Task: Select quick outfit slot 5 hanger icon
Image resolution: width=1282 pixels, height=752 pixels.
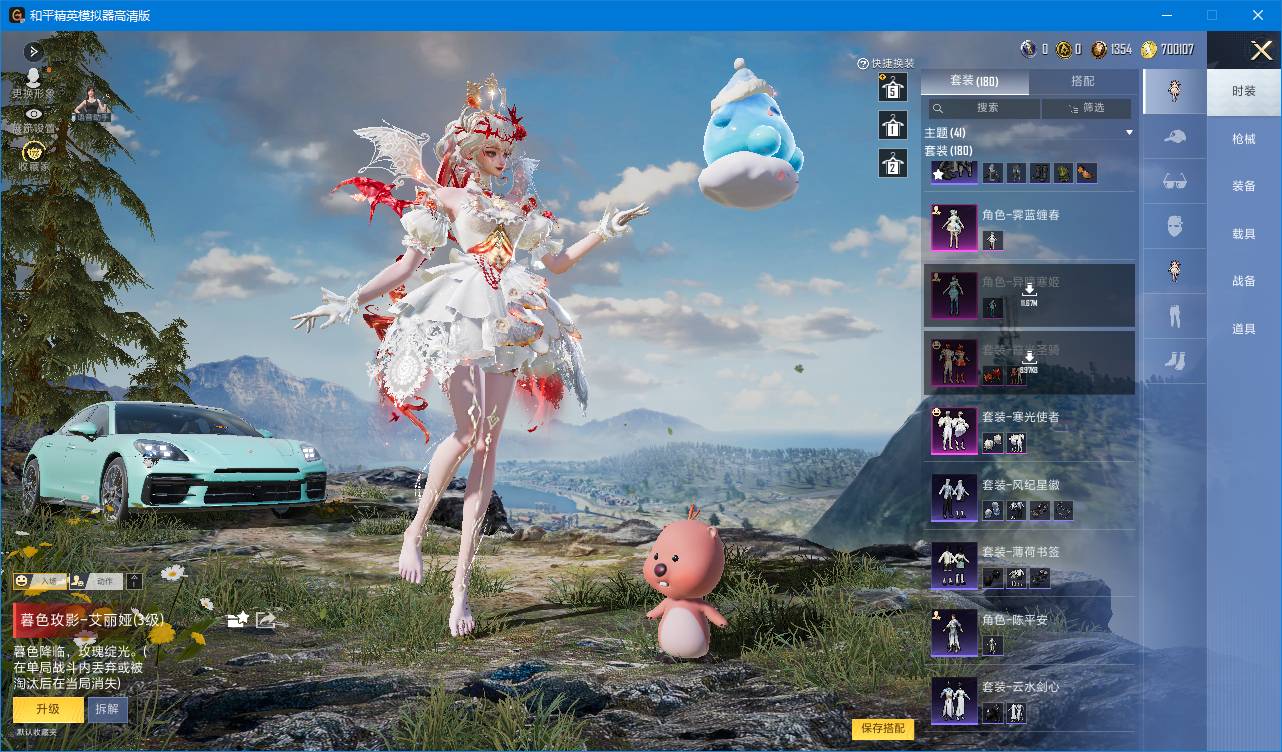Action: [x=892, y=88]
